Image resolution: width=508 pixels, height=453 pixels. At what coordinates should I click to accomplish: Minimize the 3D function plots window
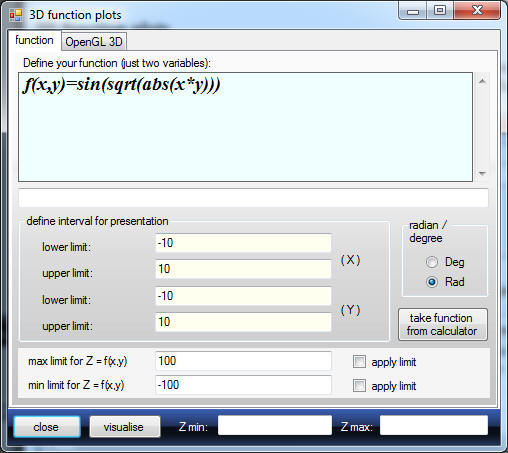(413, 11)
